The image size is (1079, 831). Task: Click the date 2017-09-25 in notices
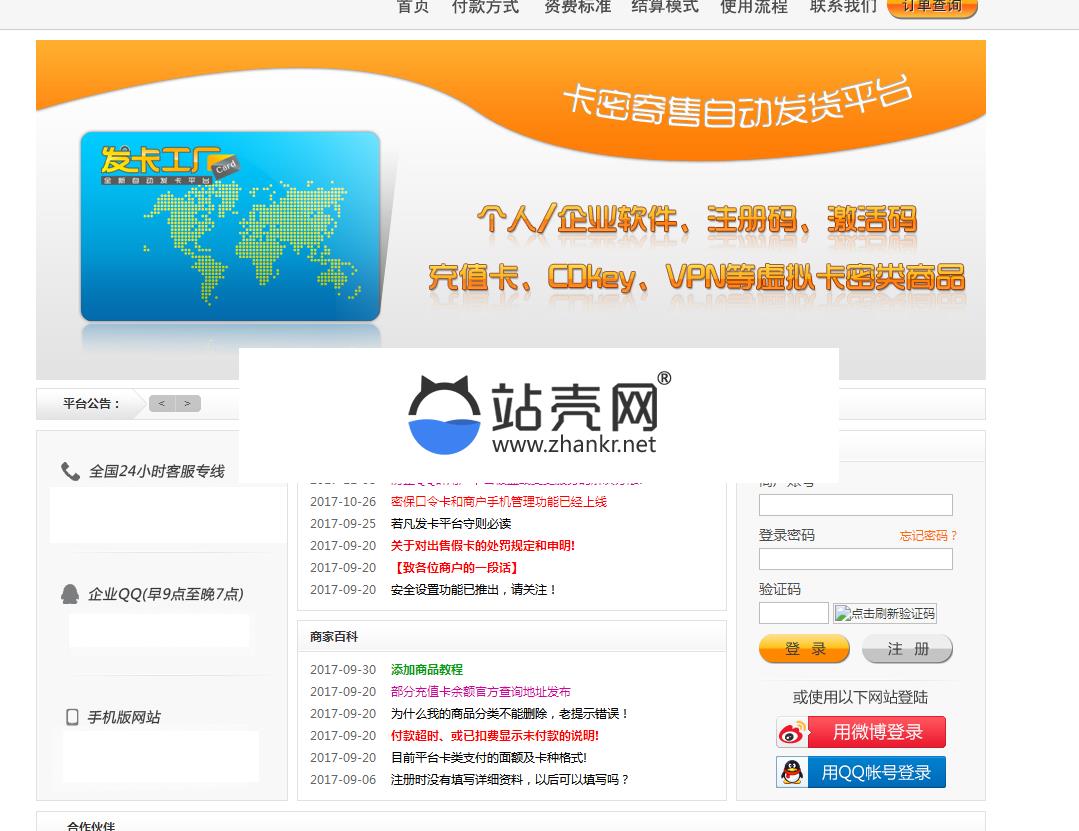tap(343, 524)
